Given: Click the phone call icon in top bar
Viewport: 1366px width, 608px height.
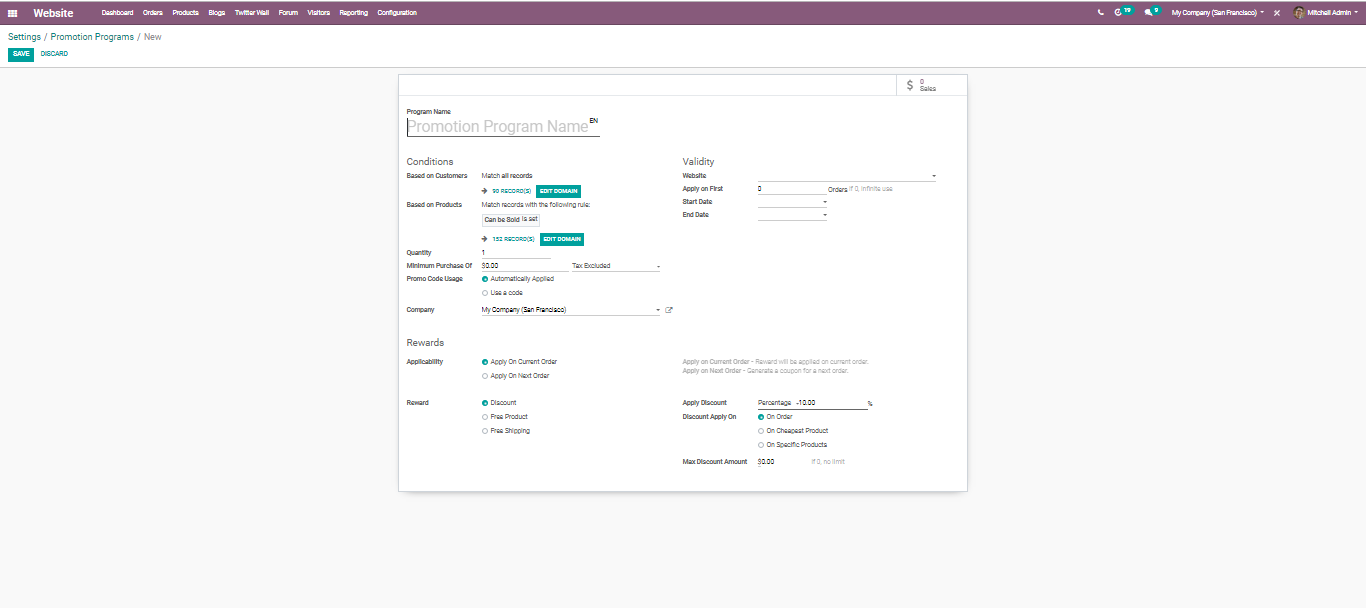Looking at the screenshot, I should (x=1101, y=13).
